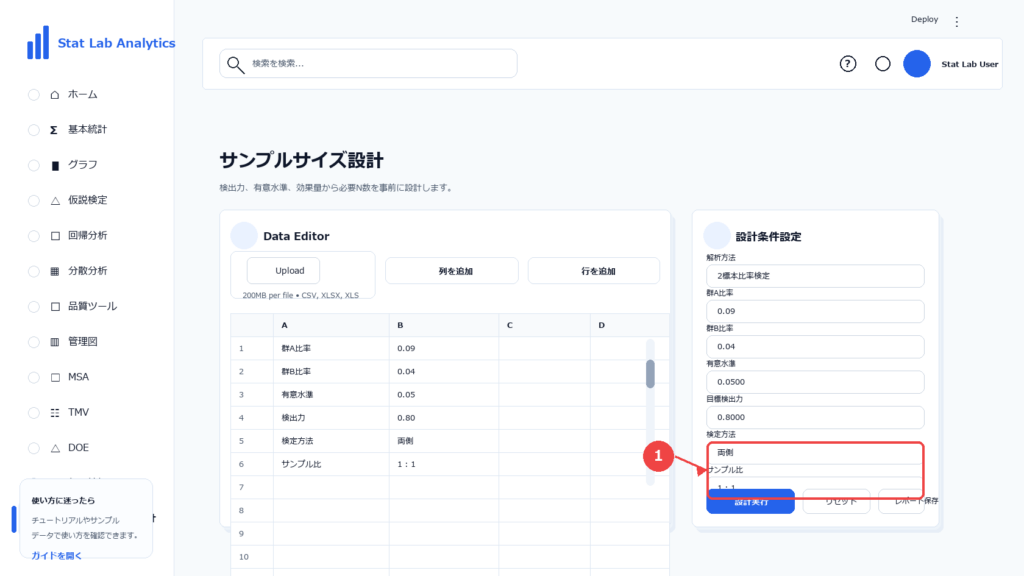Select the 品質ツール radio button
Viewport: 1024px width, 576px height.
point(34,306)
